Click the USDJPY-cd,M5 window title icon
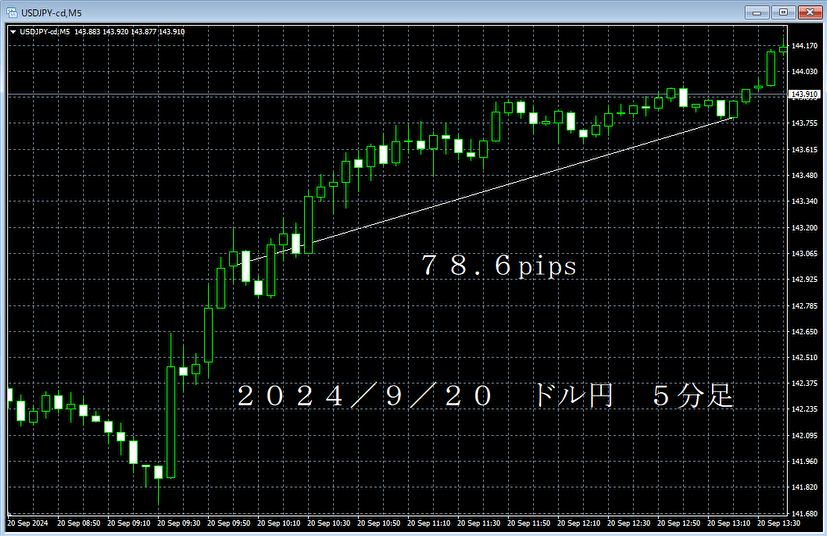This screenshot has height=536, width=827. point(12,12)
